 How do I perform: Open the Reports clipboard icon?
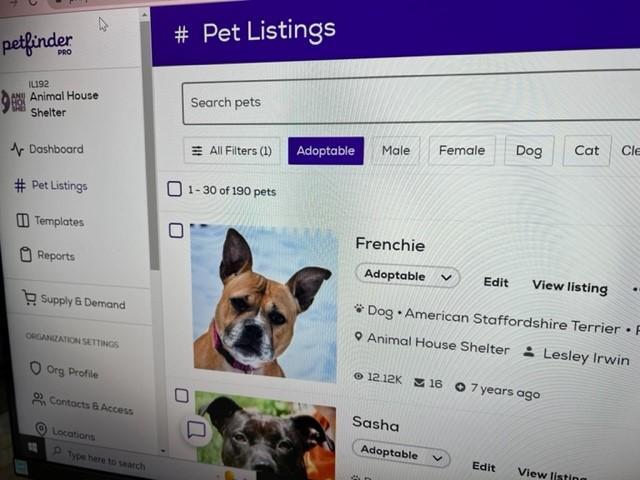[26, 254]
